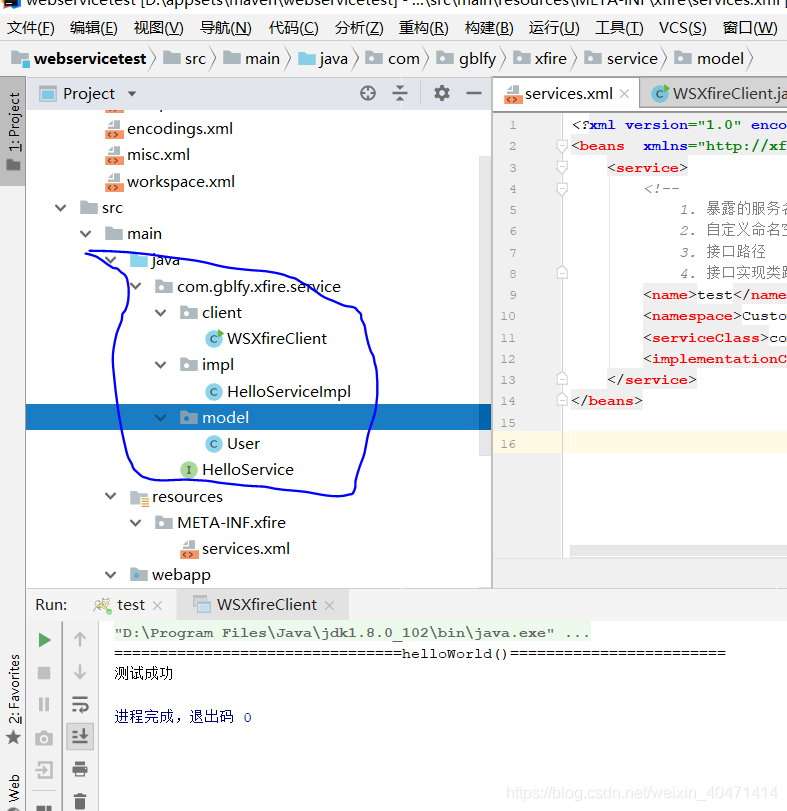Screen dimensions: 787x811
Task: Click the soft-wrap icon in Run panel
Action: 80,704
